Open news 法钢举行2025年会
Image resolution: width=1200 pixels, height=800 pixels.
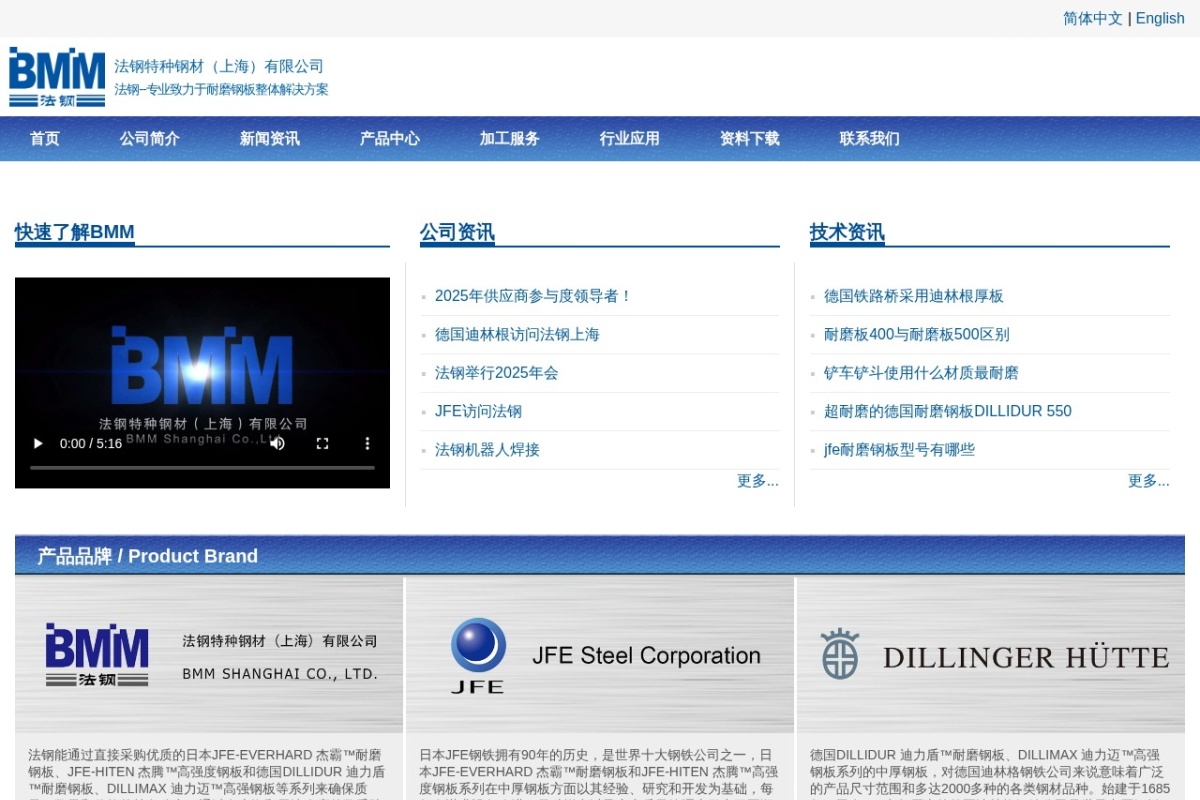coord(497,373)
